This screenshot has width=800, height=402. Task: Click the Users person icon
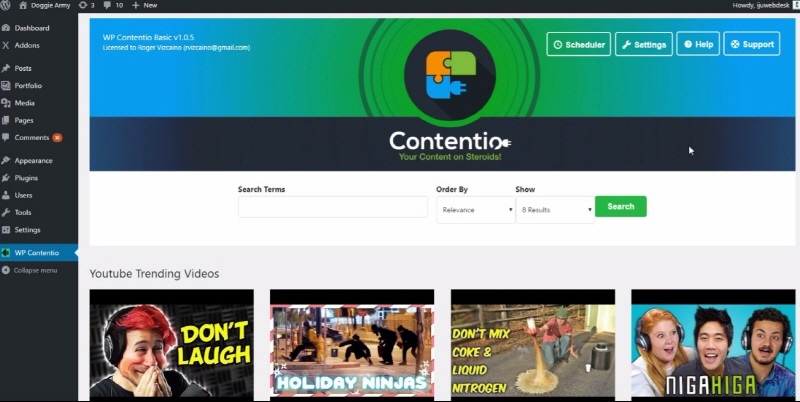pyautogui.click(x=6, y=195)
